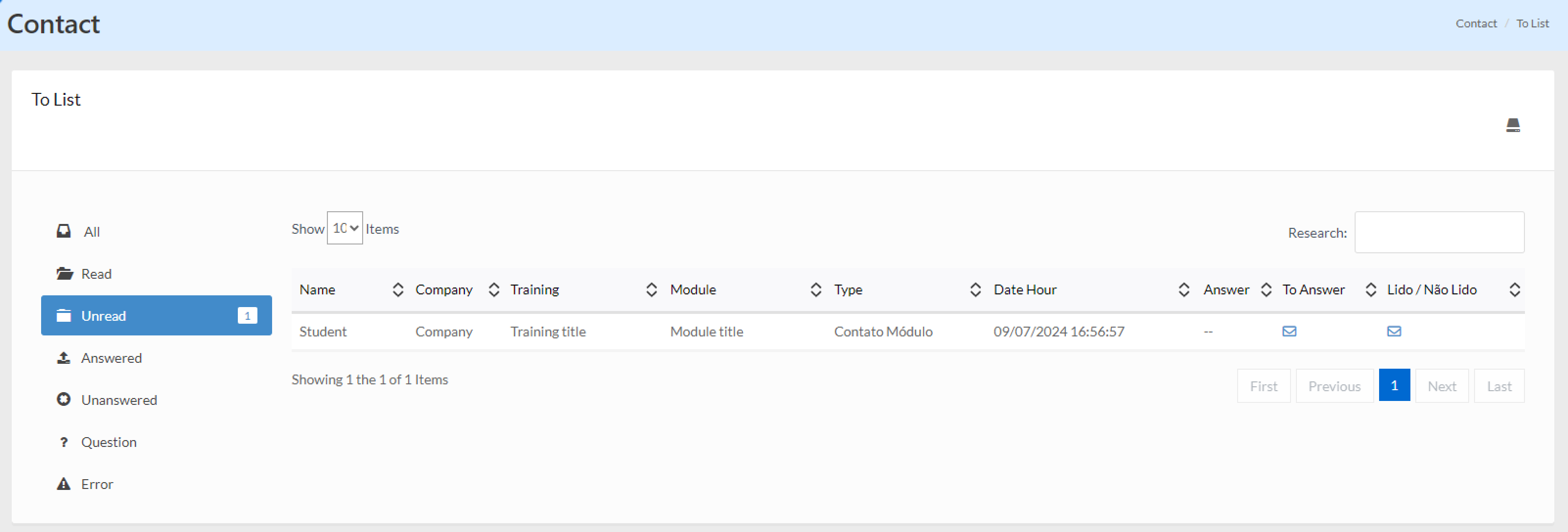Image resolution: width=1568 pixels, height=532 pixels.
Task: Click the print icon at top right
Action: pyautogui.click(x=1513, y=125)
